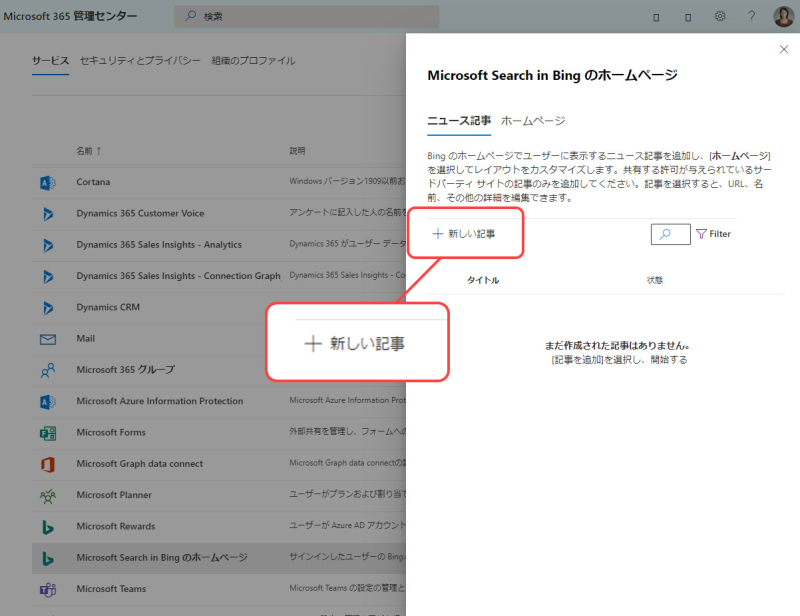Screen dimensions: 800x616
Task: Open Dynamics 365 Sales Insights - Connection Graph
Action: pyautogui.click(x=179, y=276)
